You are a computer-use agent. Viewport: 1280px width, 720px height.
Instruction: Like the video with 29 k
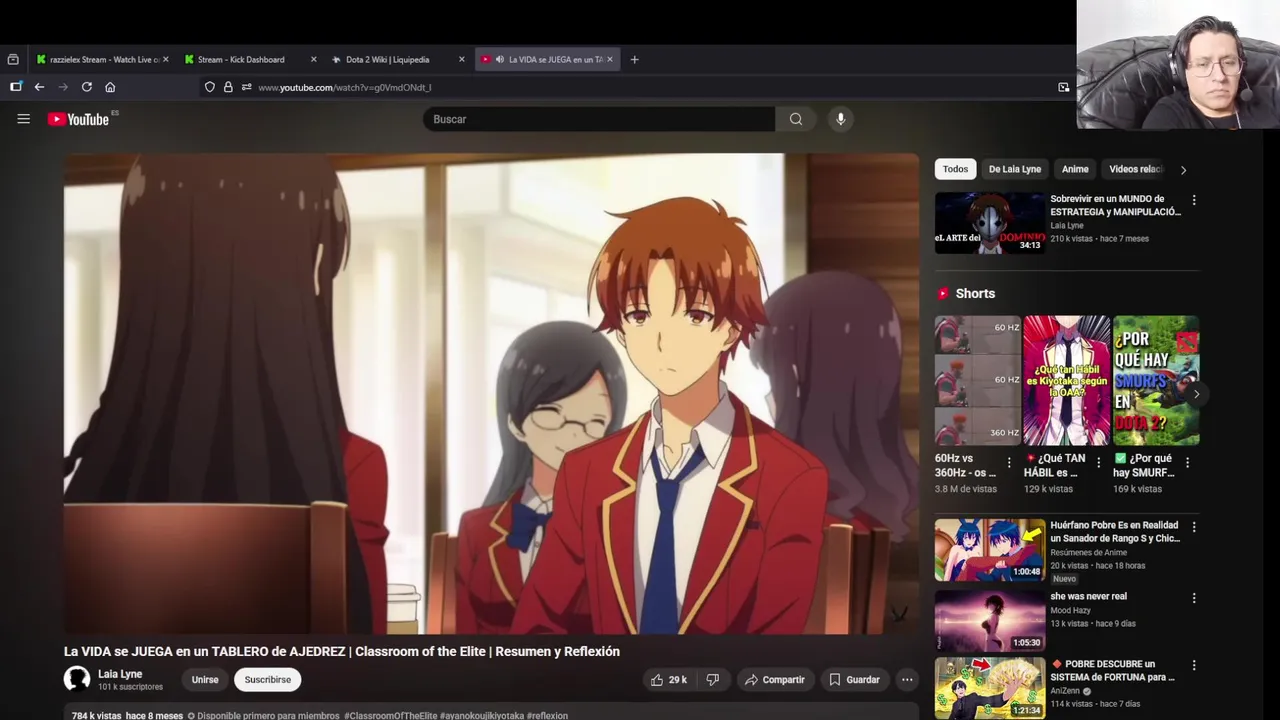point(668,680)
